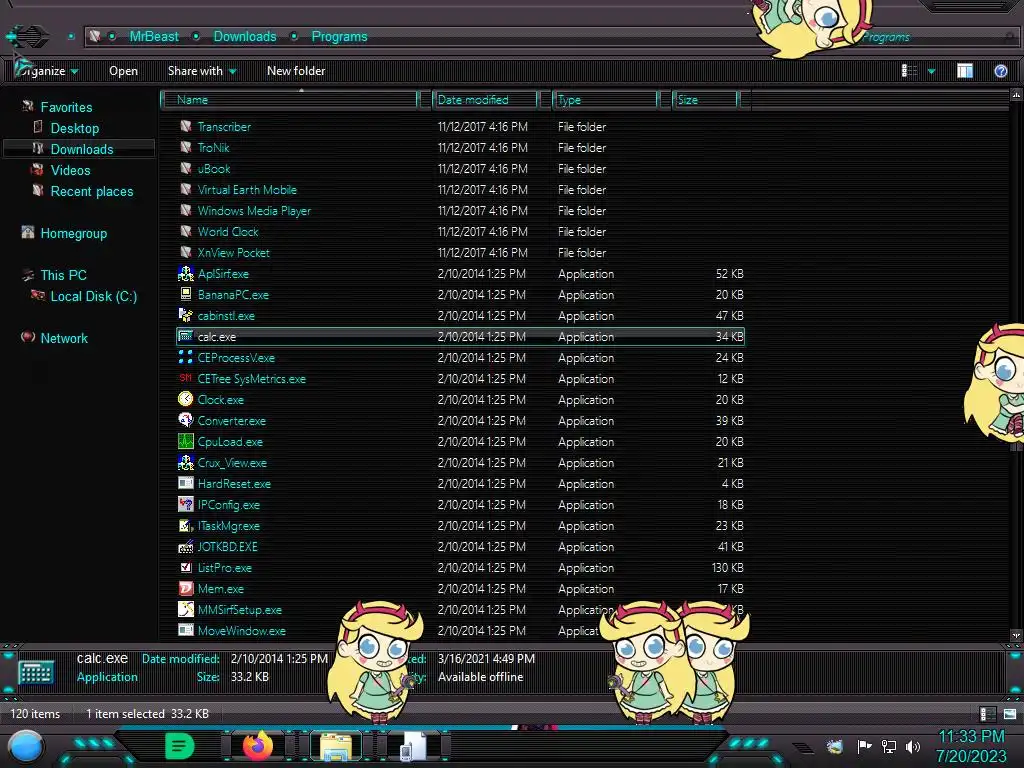Viewport: 1024px width, 768px height.
Task: Create a New folder
Action: 296,71
